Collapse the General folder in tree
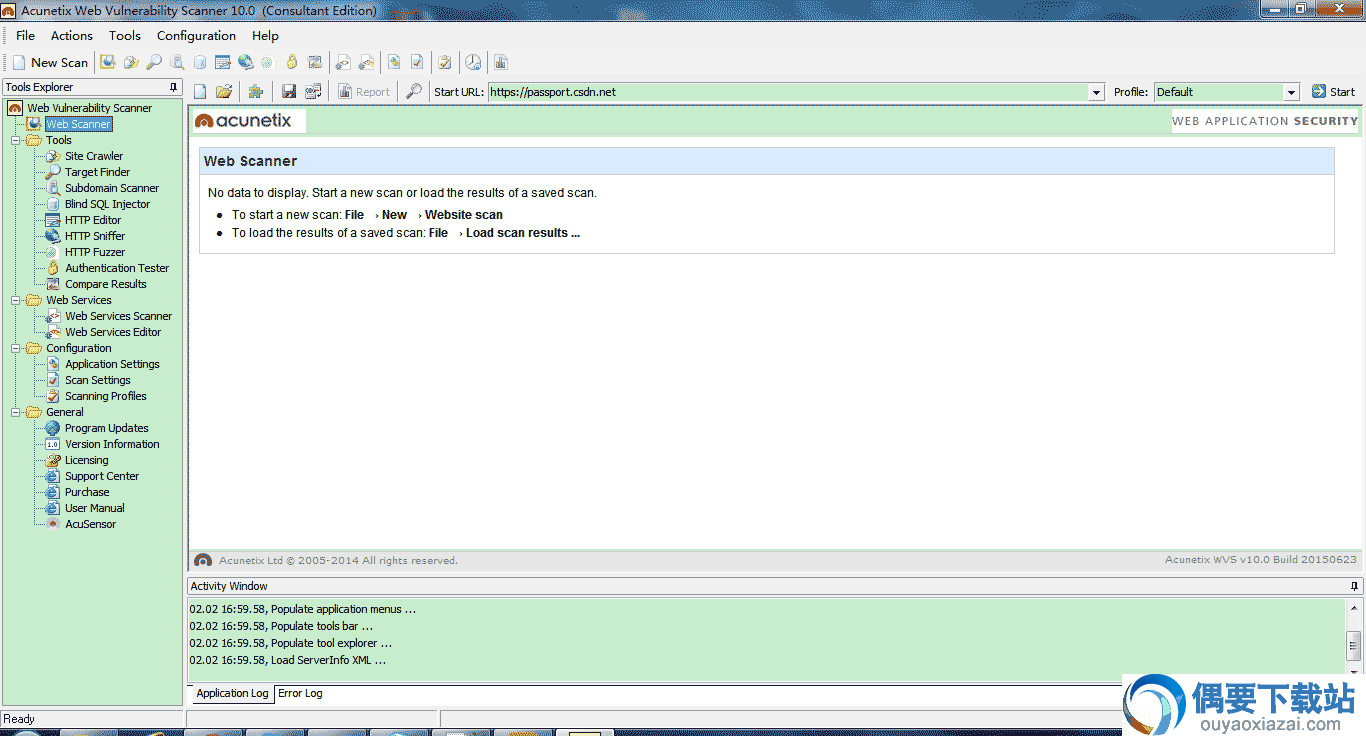This screenshot has height=736, width=1366. click(x=16, y=412)
